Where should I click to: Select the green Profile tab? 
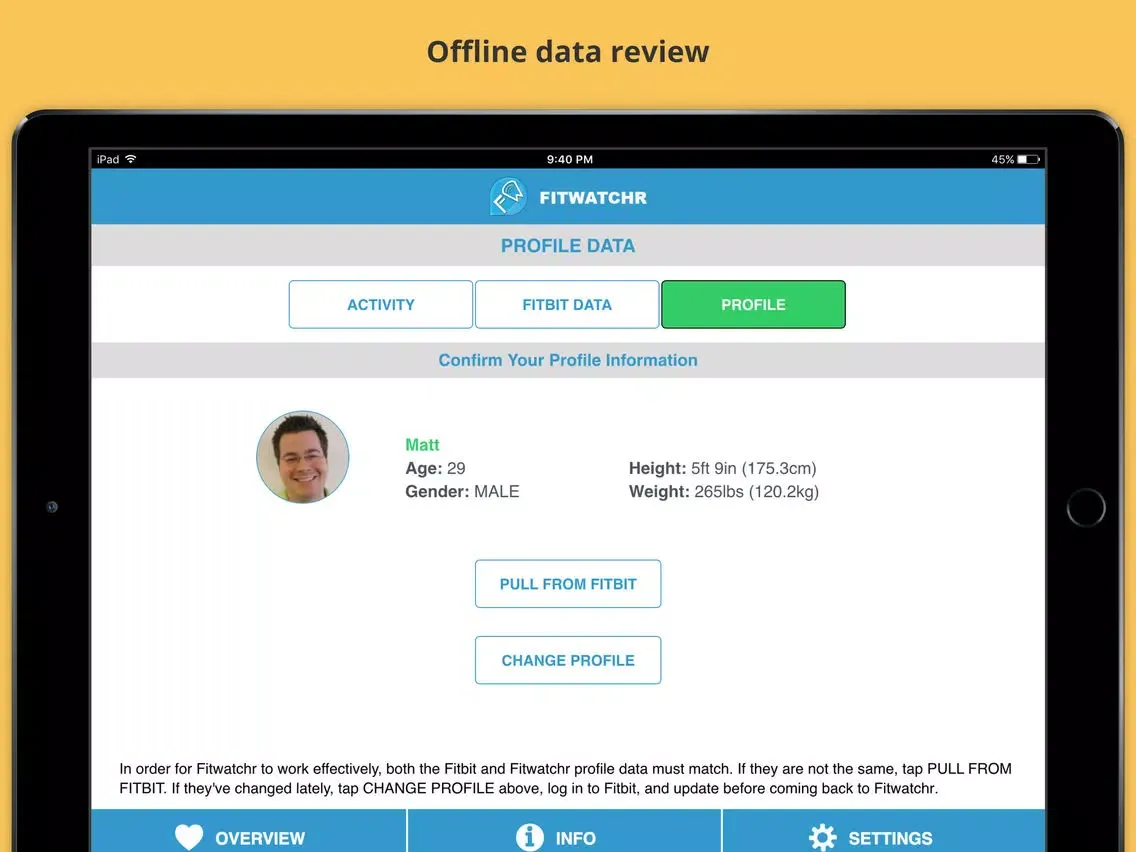[x=753, y=304]
